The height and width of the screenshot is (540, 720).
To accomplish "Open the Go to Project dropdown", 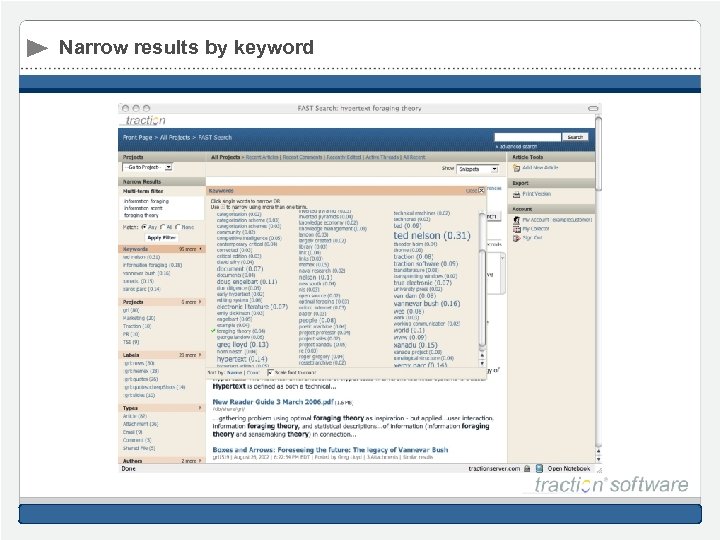I will coord(147,168).
